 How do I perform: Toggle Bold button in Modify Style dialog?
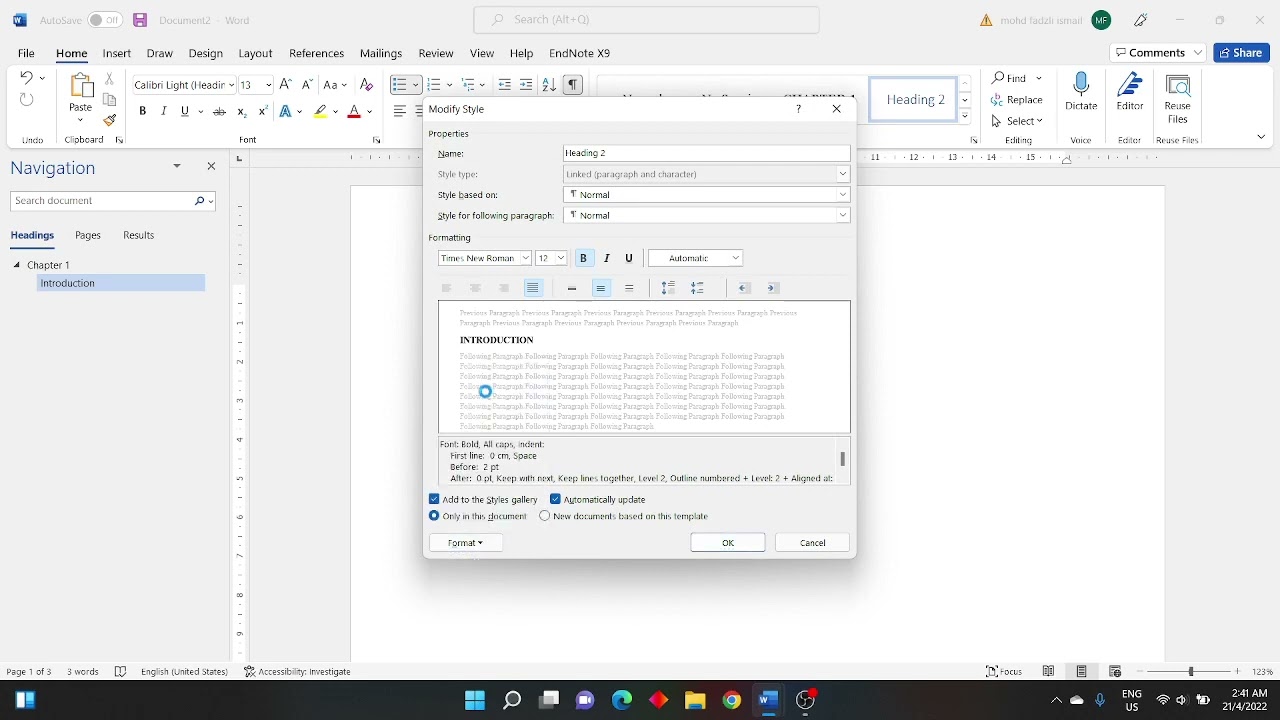pyautogui.click(x=584, y=258)
